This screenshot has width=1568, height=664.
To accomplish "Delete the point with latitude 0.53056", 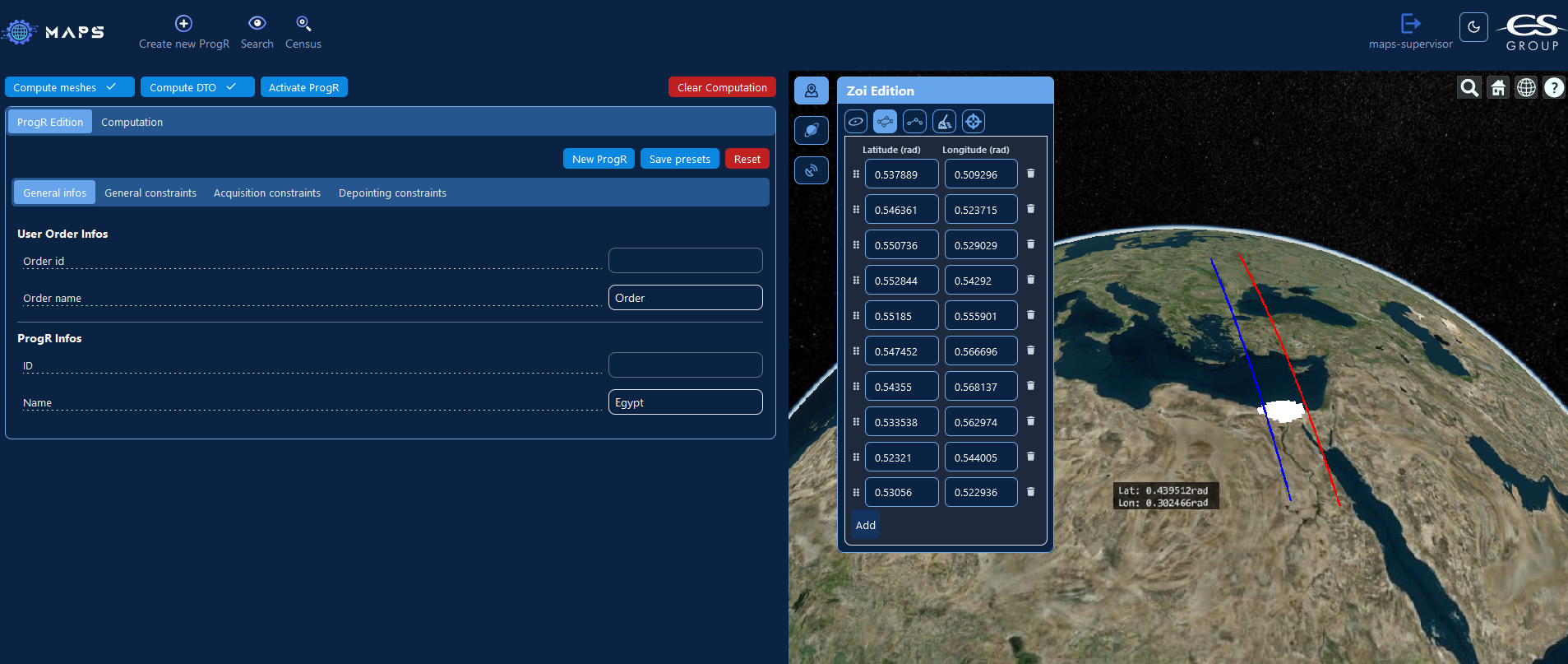I will click(x=1031, y=492).
